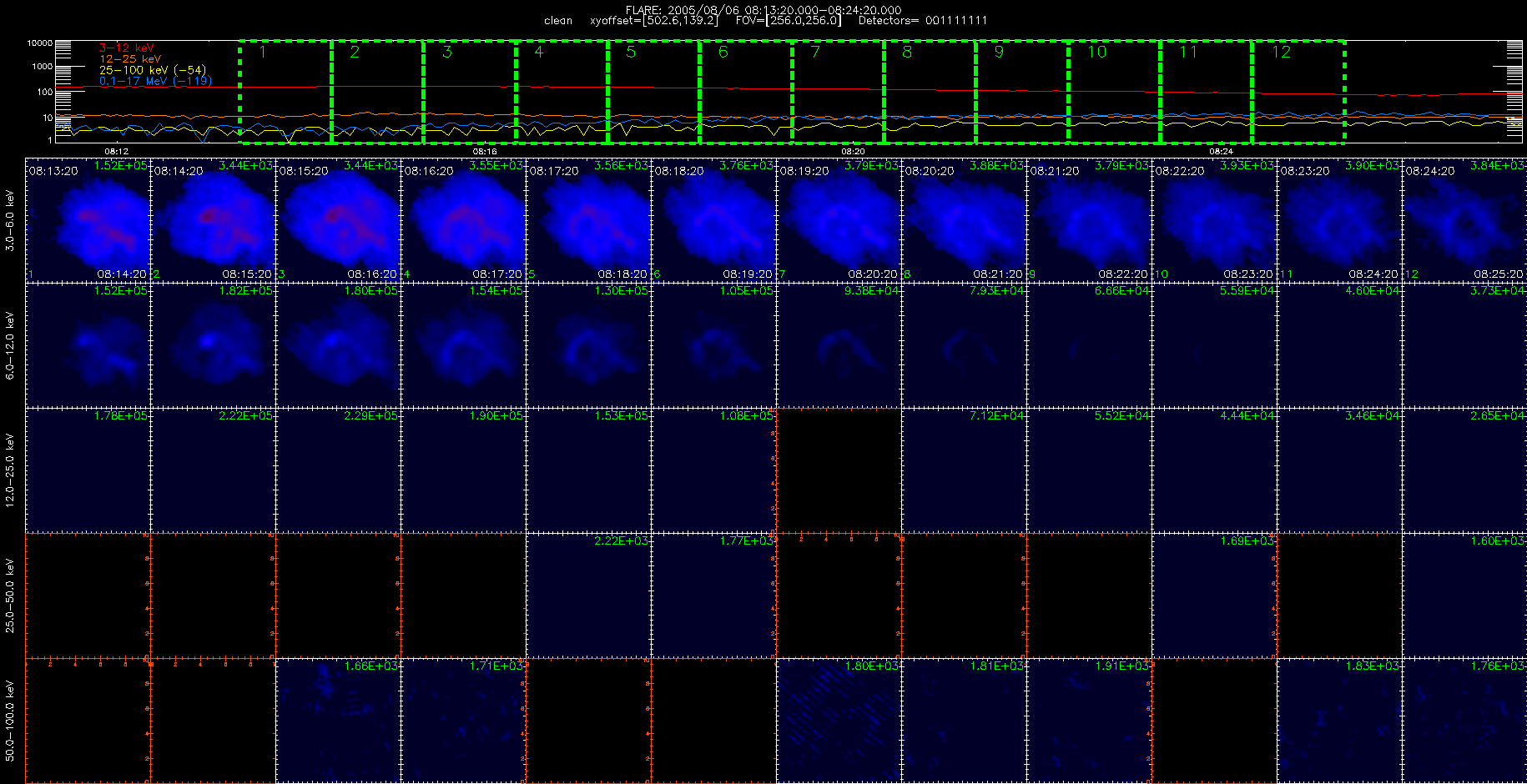Open the 12.0-25.0 keV panel labeled 7.12E+04
1527x784 pixels.
(x=965, y=470)
